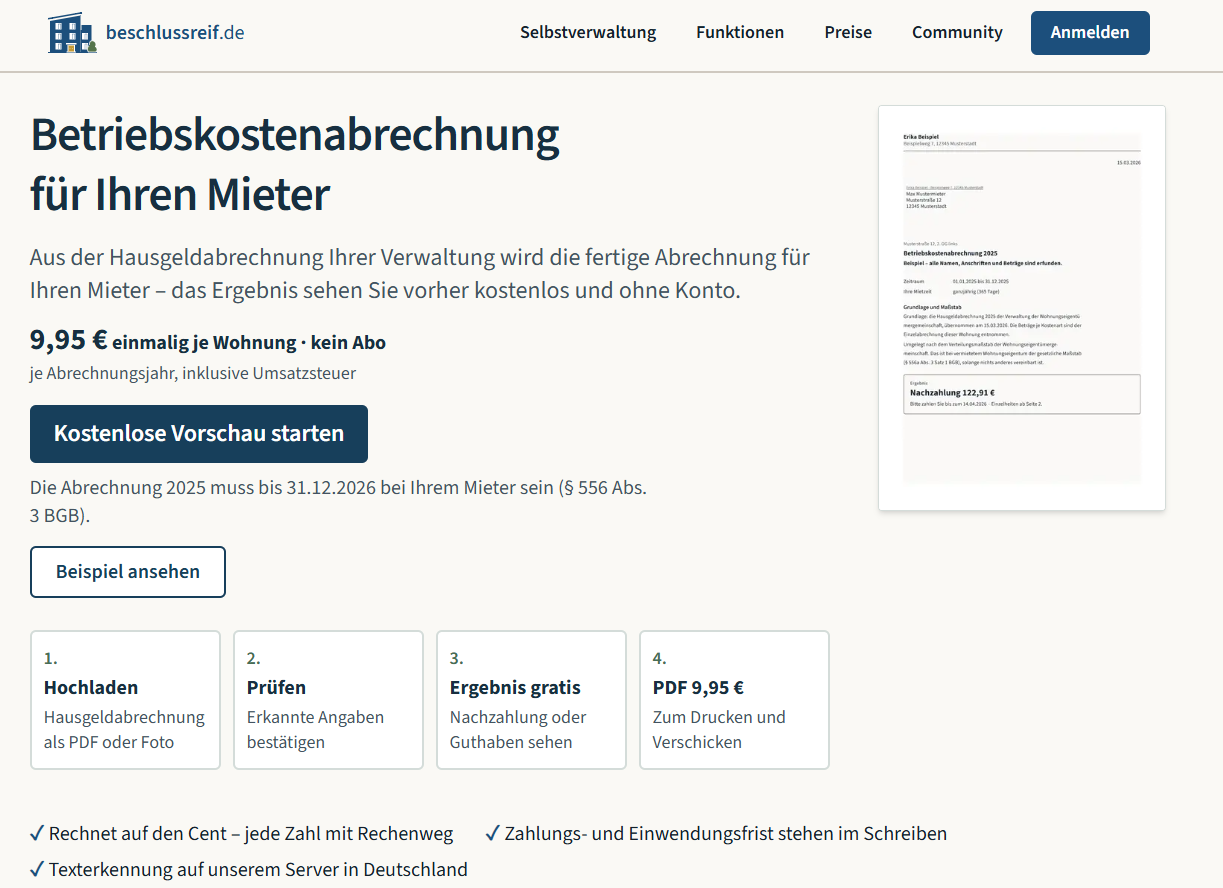
Task: Open the Selbstverwaltung menu item
Action: [588, 32]
